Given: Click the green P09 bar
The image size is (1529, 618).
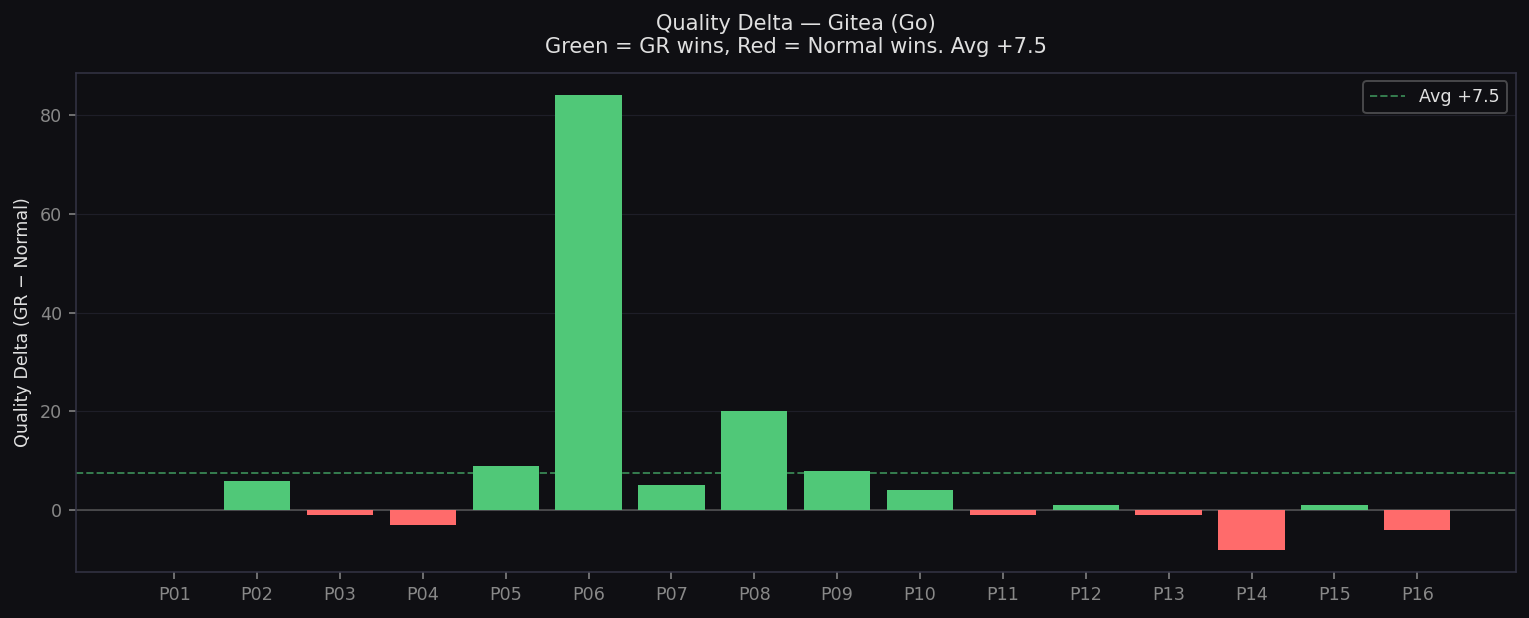Looking at the screenshot, I should tap(837, 490).
